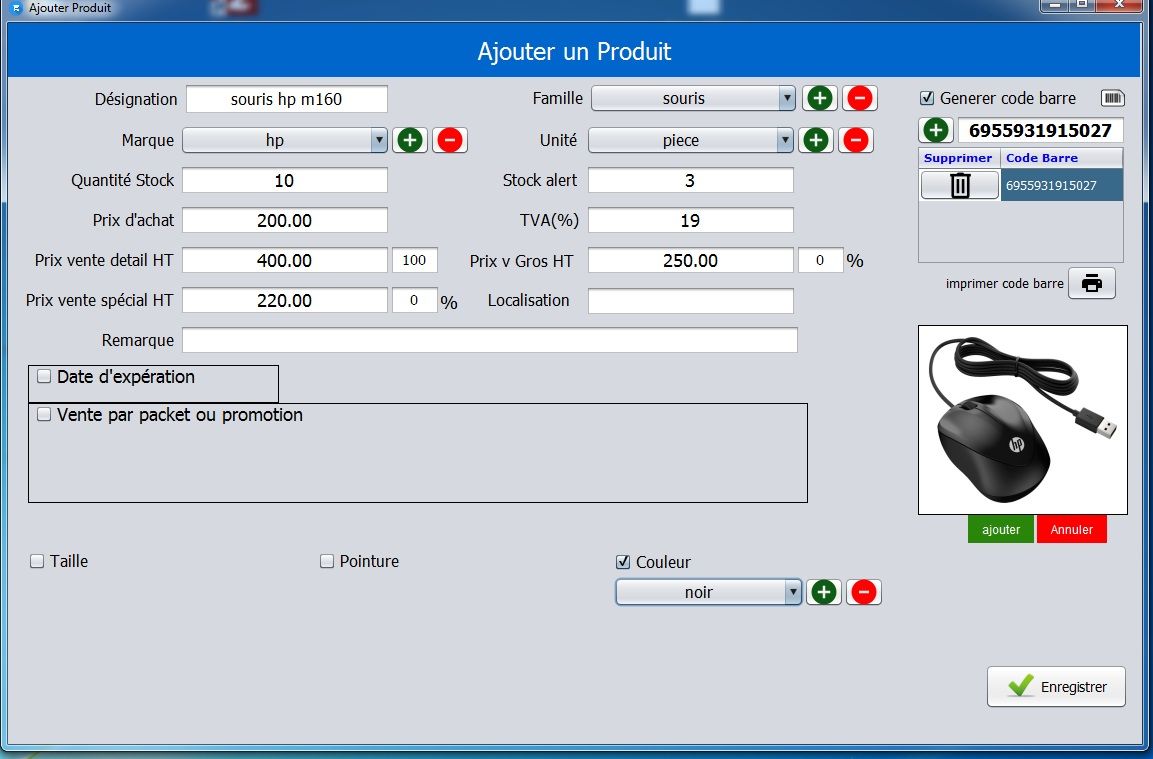Click the Prix d'achat field

point(285,220)
